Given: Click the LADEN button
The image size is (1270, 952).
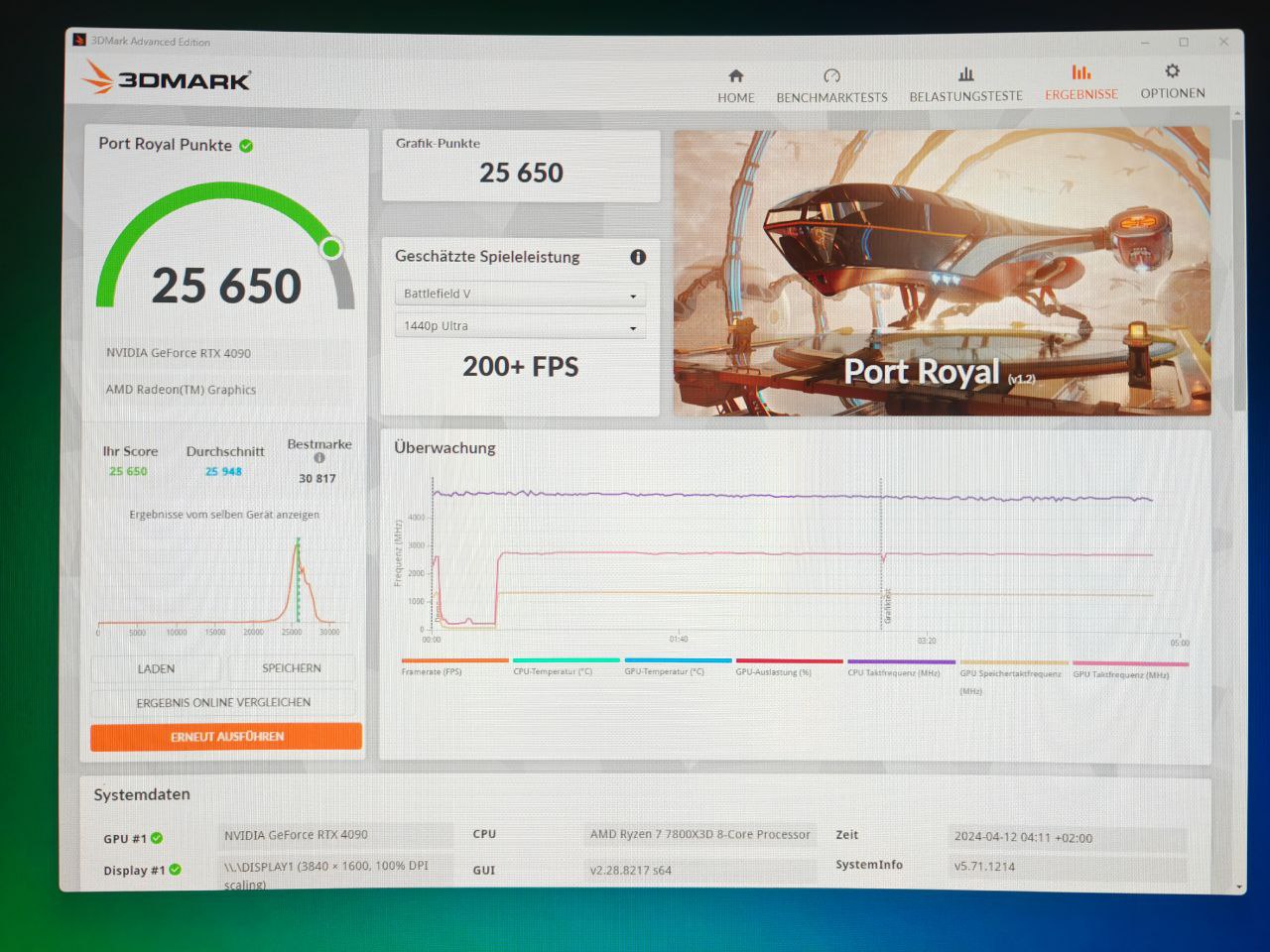Looking at the screenshot, I should (x=156, y=668).
